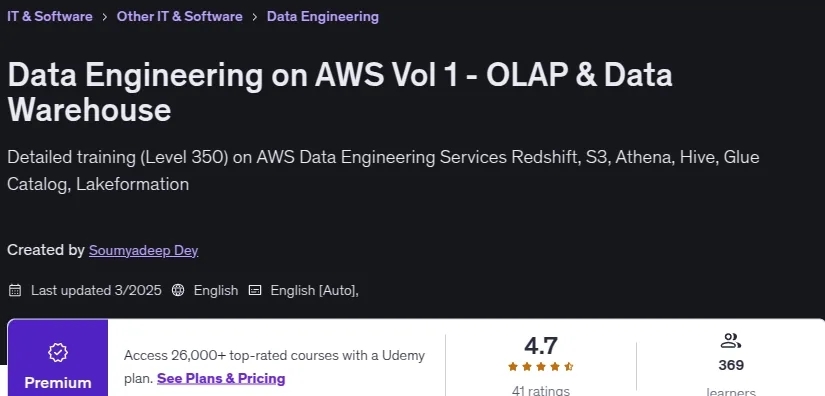Click the 369 learners count
This screenshot has height=396, width=825.
click(731, 365)
